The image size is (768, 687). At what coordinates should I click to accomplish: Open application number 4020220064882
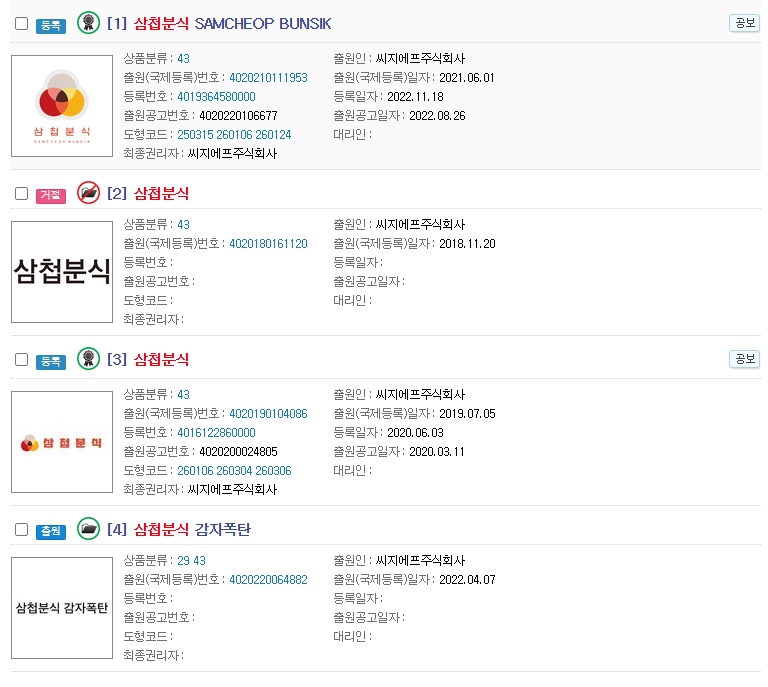click(268, 580)
